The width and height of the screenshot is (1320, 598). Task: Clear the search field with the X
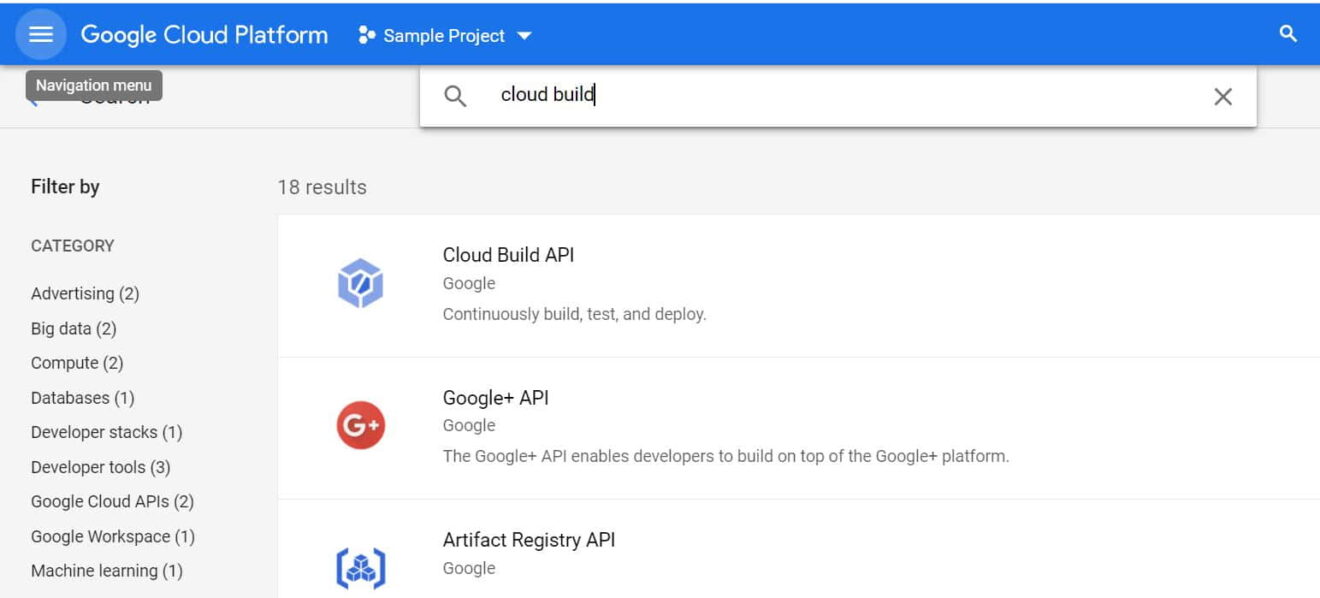pos(1224,97)
